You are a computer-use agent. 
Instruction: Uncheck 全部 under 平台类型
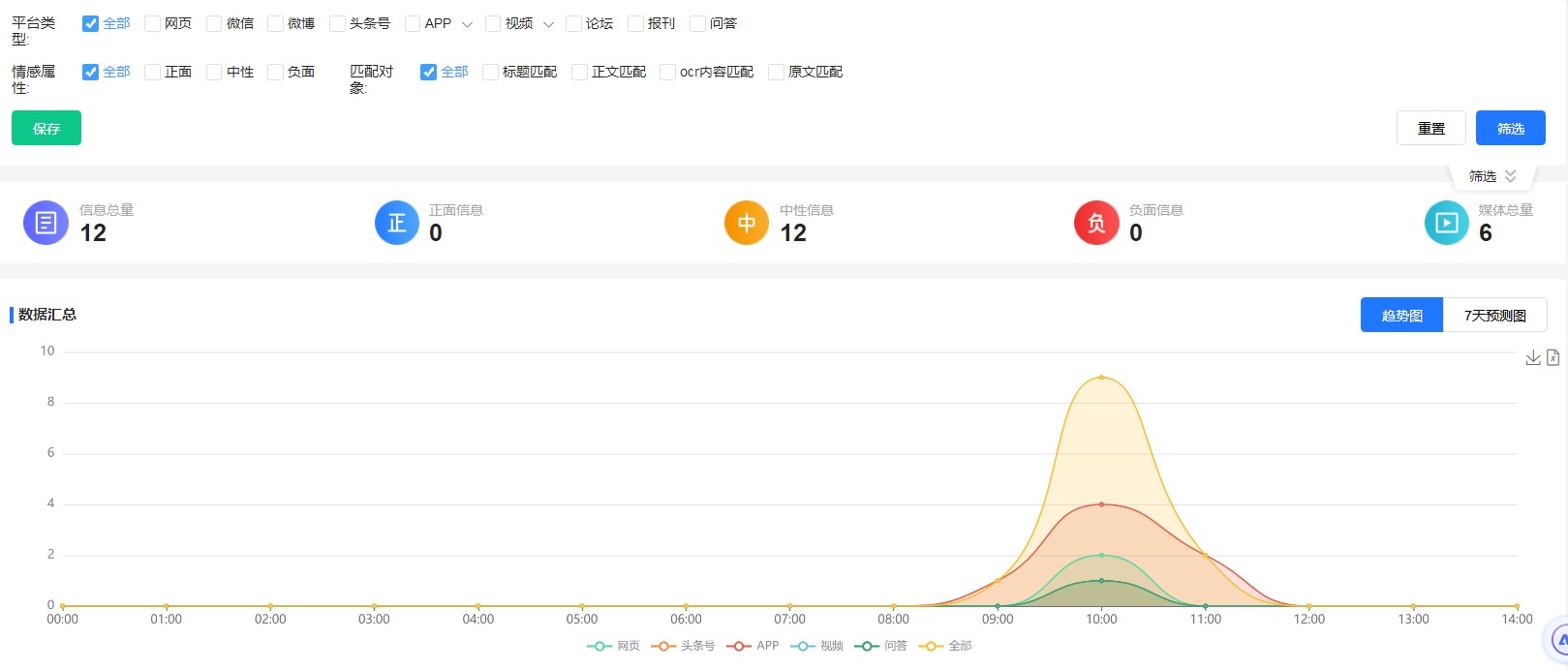pos(90,23)
